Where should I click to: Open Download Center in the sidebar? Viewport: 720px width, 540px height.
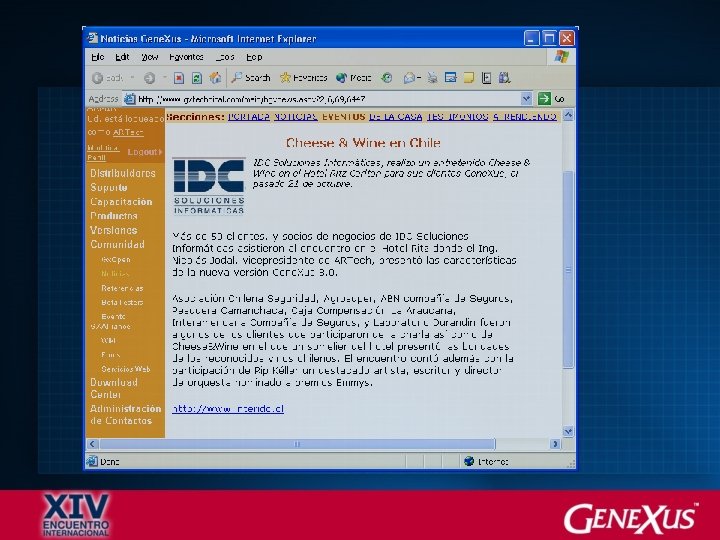113,388
